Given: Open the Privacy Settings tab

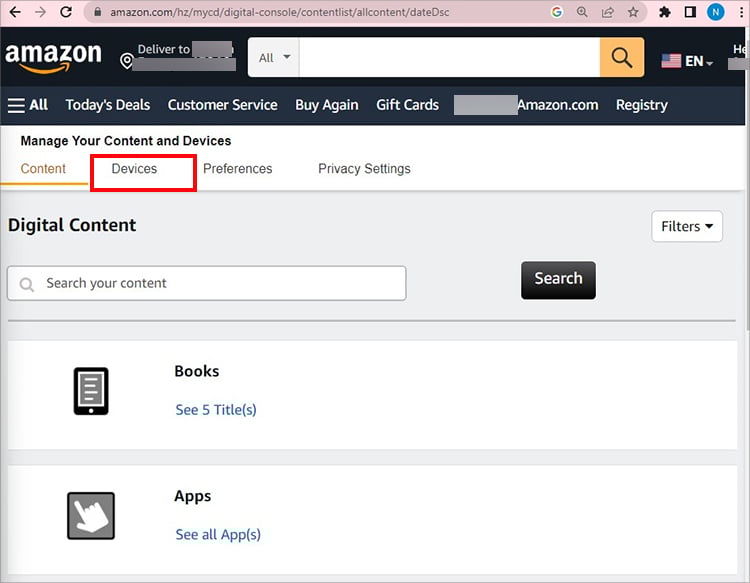Looking at the screenshot, I should click(x=364, y=169).
